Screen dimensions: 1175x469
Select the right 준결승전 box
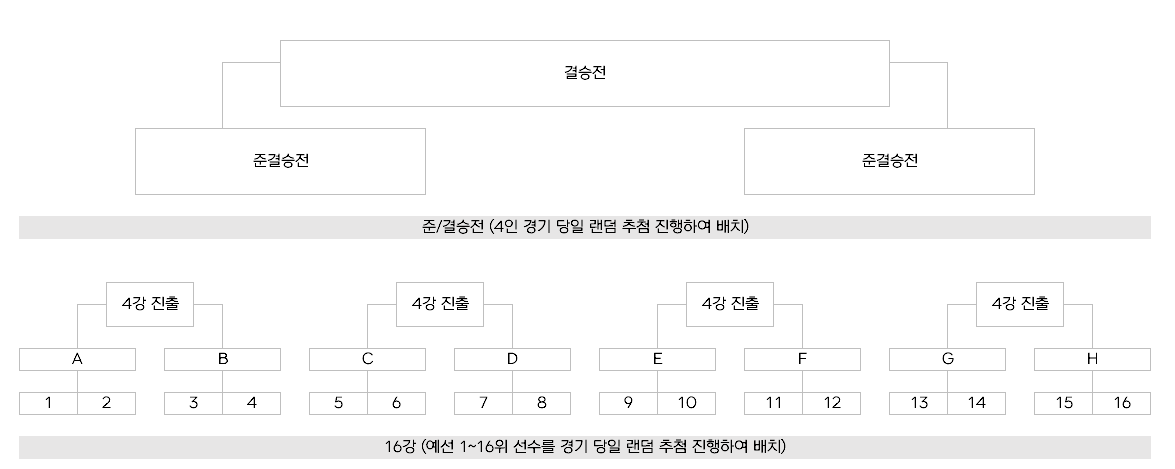click(x=889, y=161)
